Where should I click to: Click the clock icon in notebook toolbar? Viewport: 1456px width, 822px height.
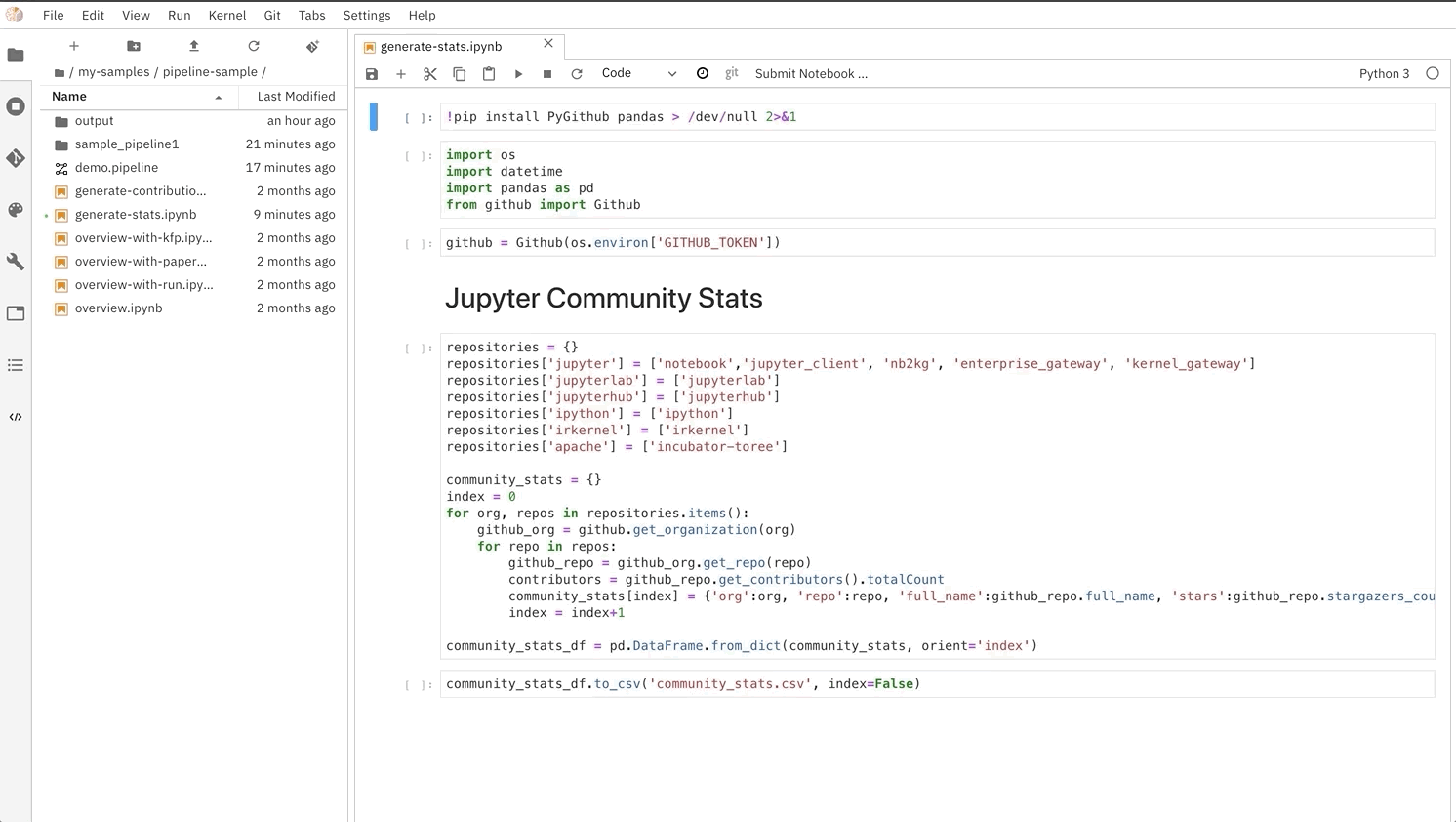click(703, 73)
